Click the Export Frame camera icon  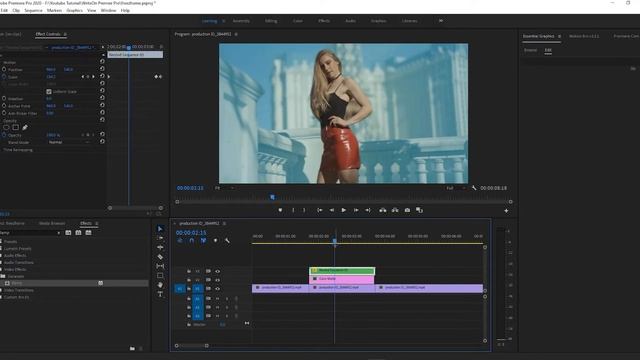pos(407,210)
